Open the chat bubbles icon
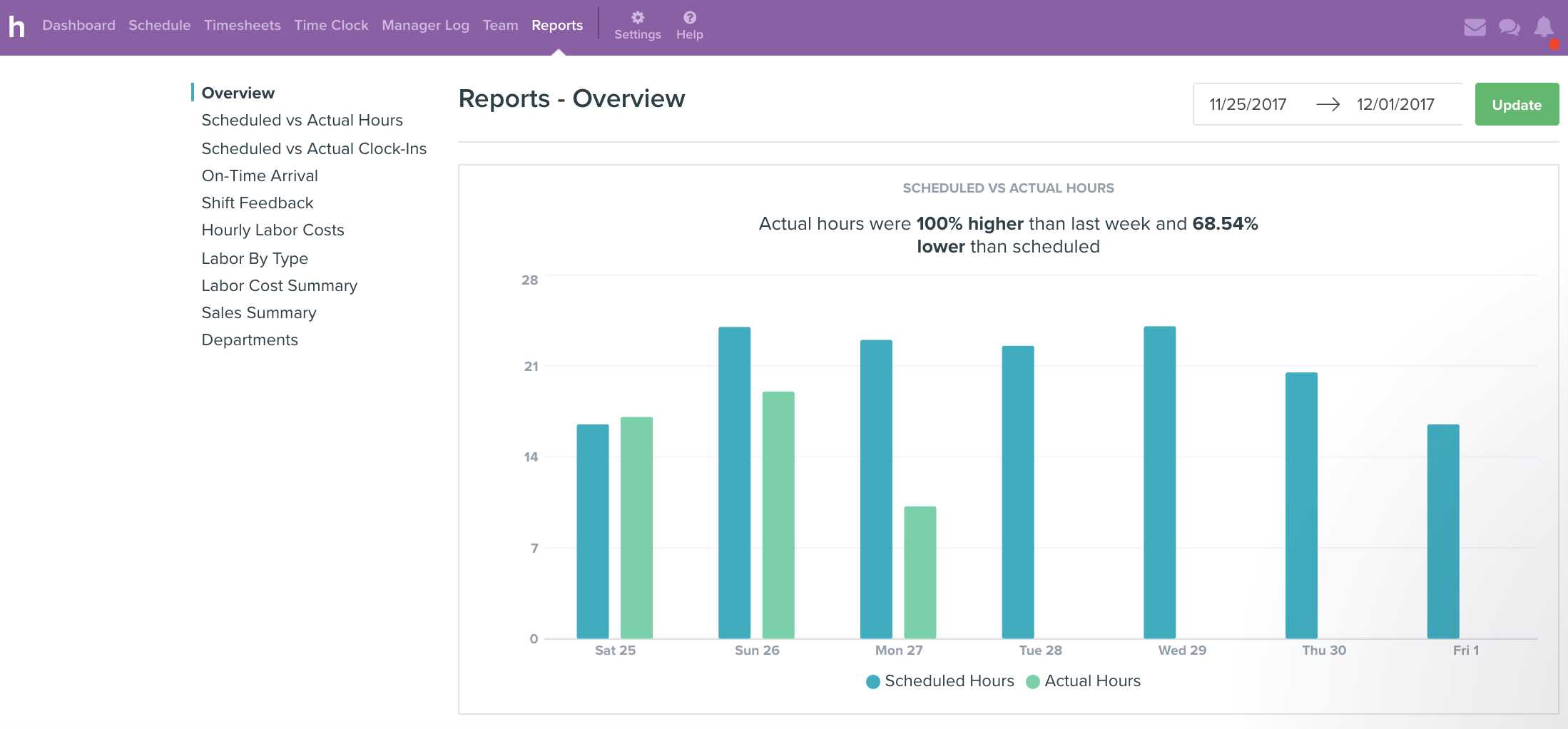The width and height of the screenshot is (1568, 729). point(1509,27)
